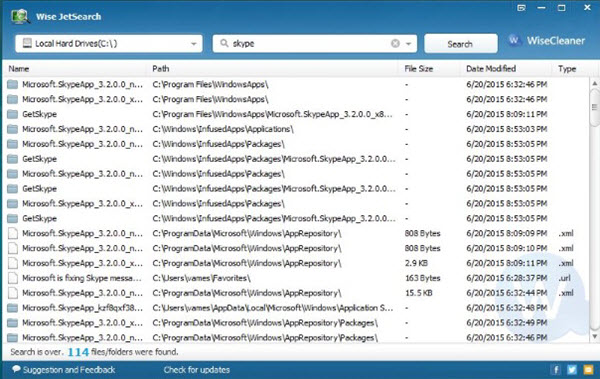Open the Local Hard Drives(C:\) drive dropdown
Viewport: 600px width, 379px height.
(194, 44)
